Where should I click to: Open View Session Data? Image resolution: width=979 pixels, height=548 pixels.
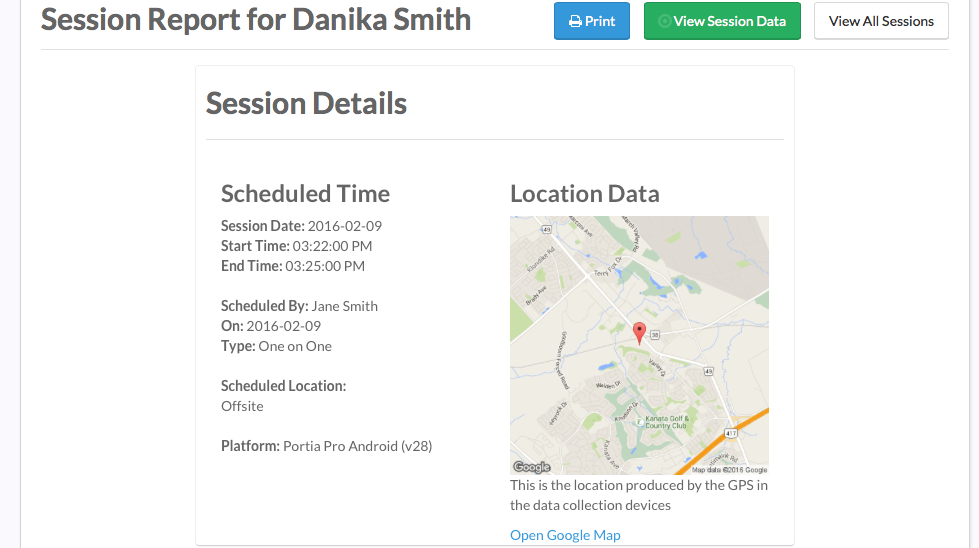tap(722, 21)
